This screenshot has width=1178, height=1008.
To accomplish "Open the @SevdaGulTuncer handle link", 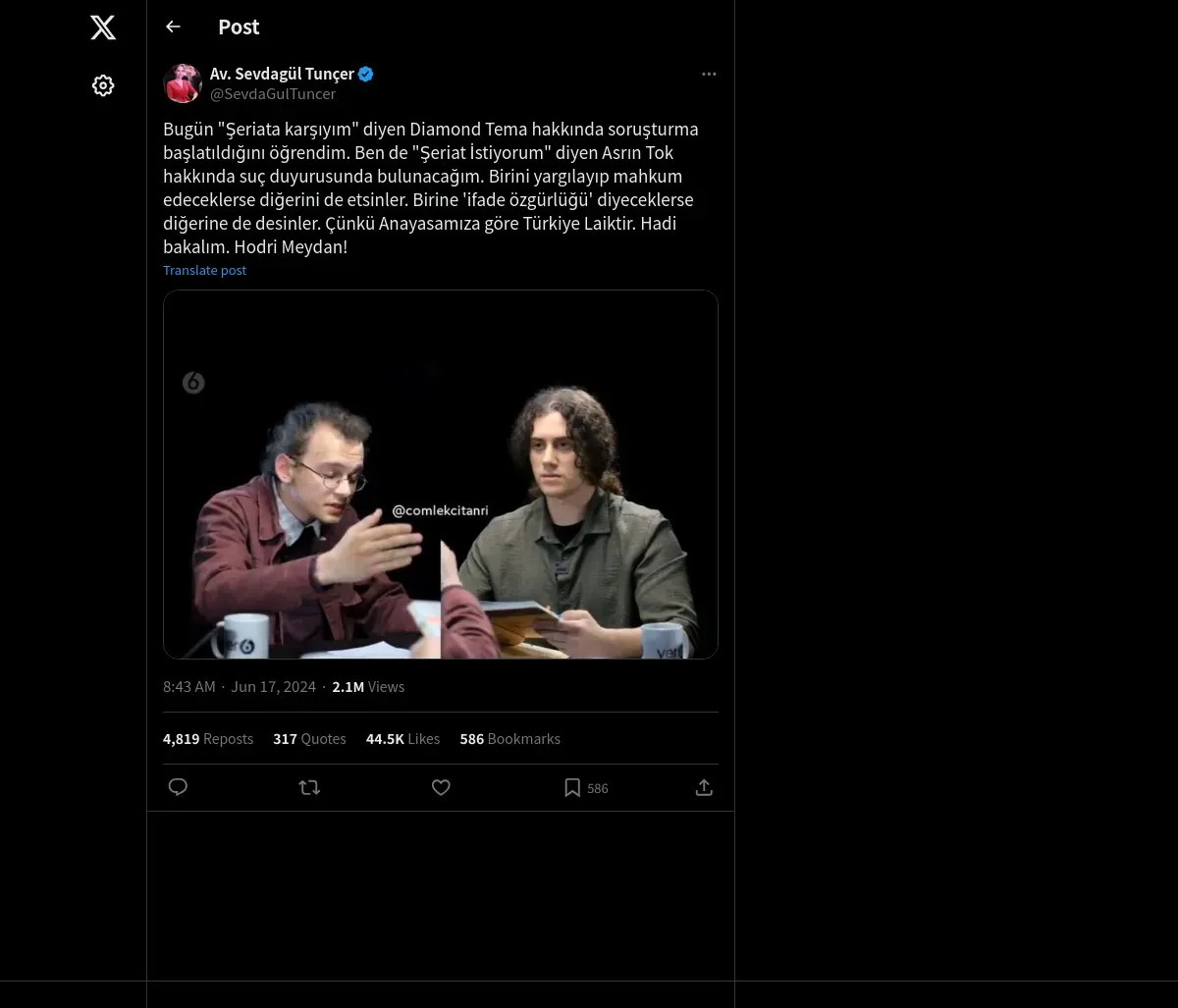I will pyautogui.click(x=273, y=94).
